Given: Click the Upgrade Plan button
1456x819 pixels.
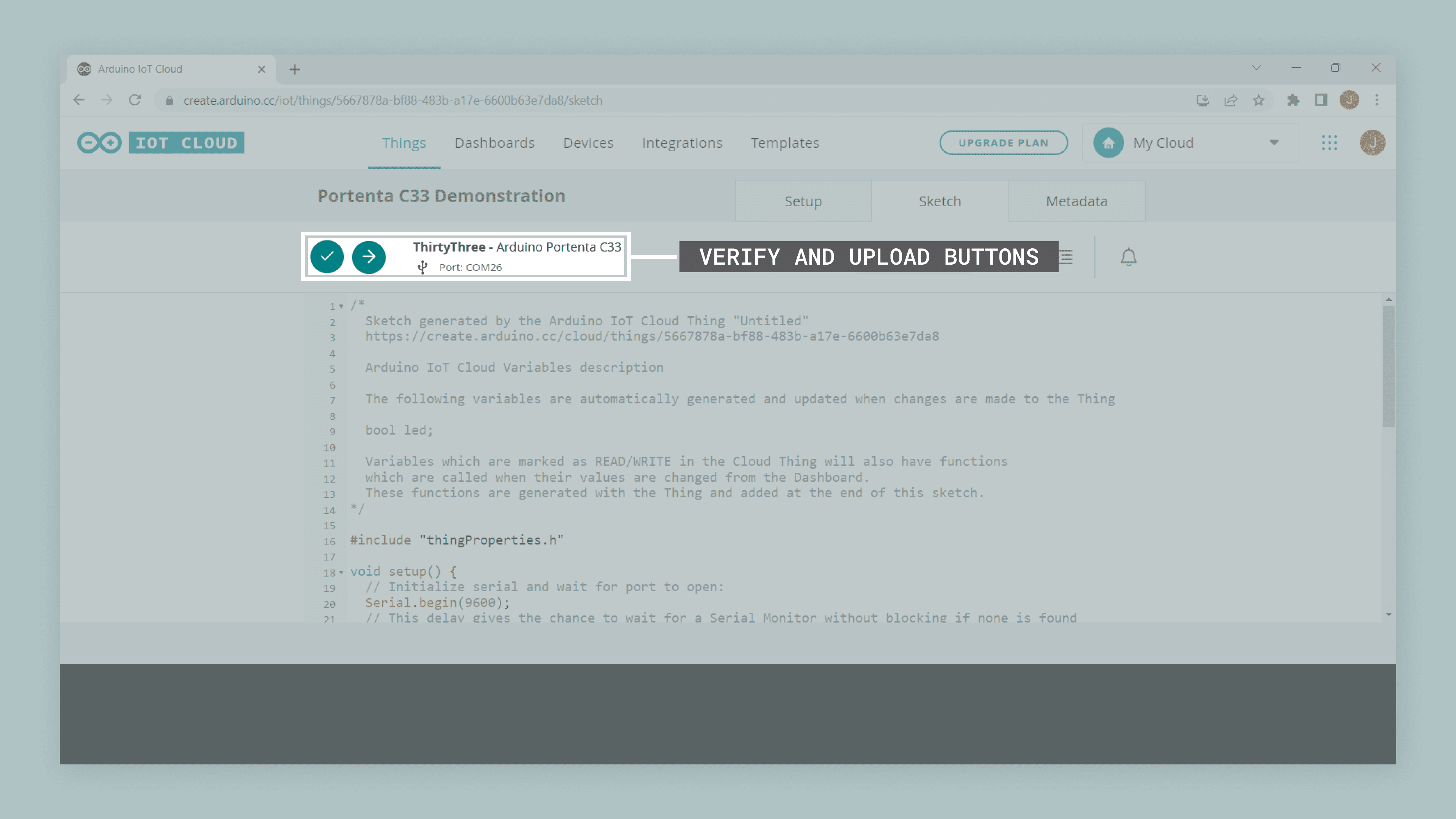Looking at the screenshot, I should [x=1003, y=143].
